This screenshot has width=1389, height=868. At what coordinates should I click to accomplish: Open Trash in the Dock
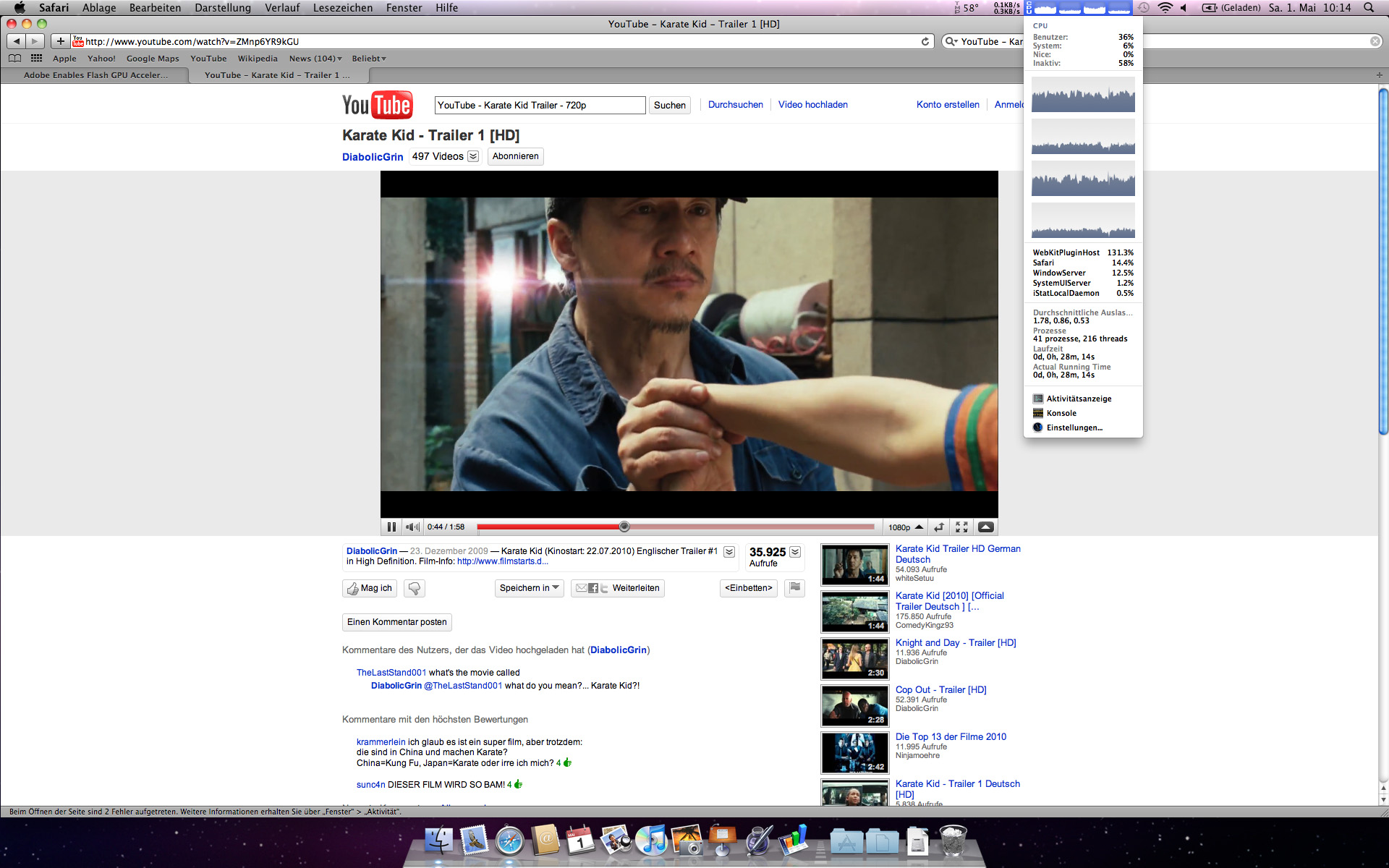point(953,840)
